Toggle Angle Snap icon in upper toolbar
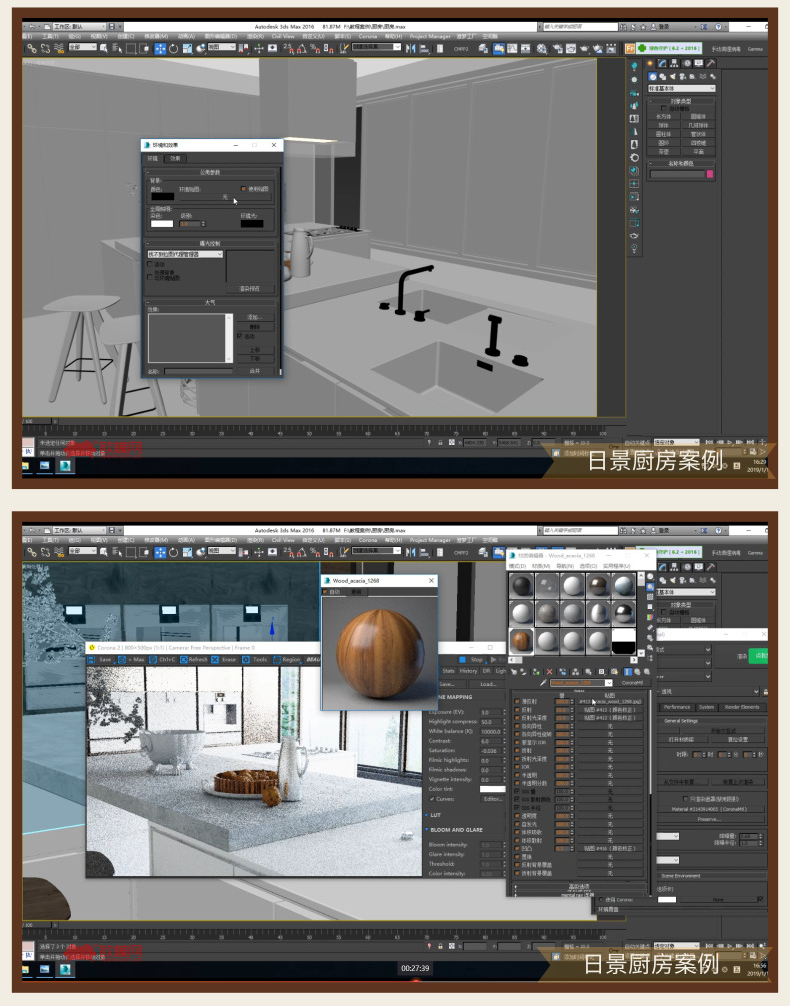This screenshot has width=790, height=1006. point(301,49)
